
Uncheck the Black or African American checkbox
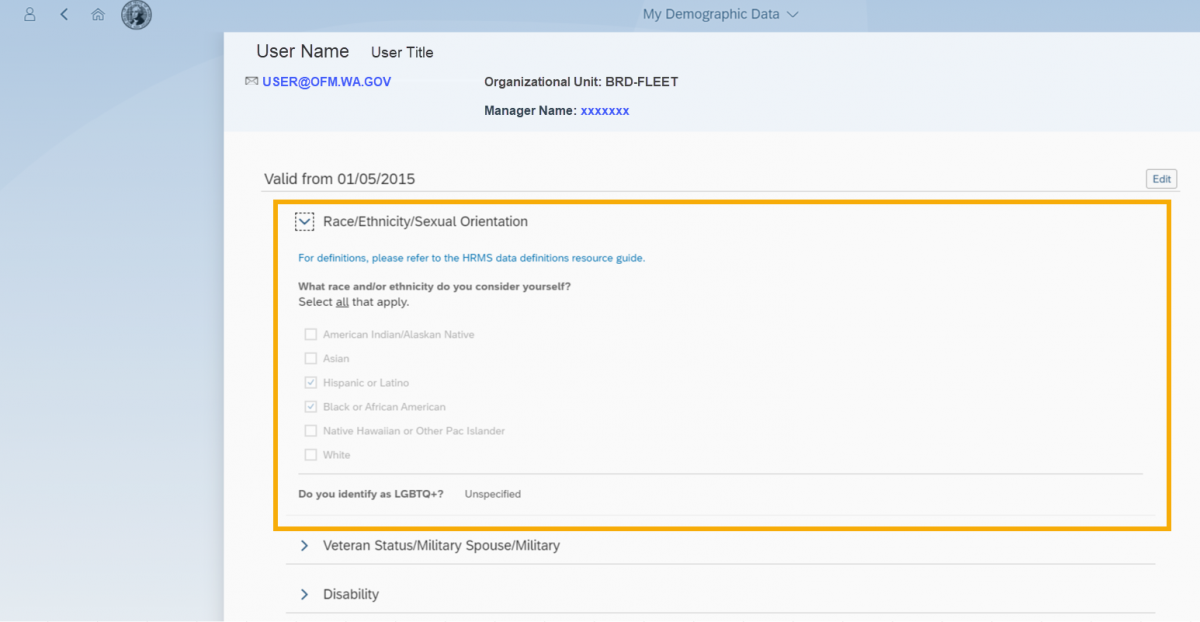[311, 407]
